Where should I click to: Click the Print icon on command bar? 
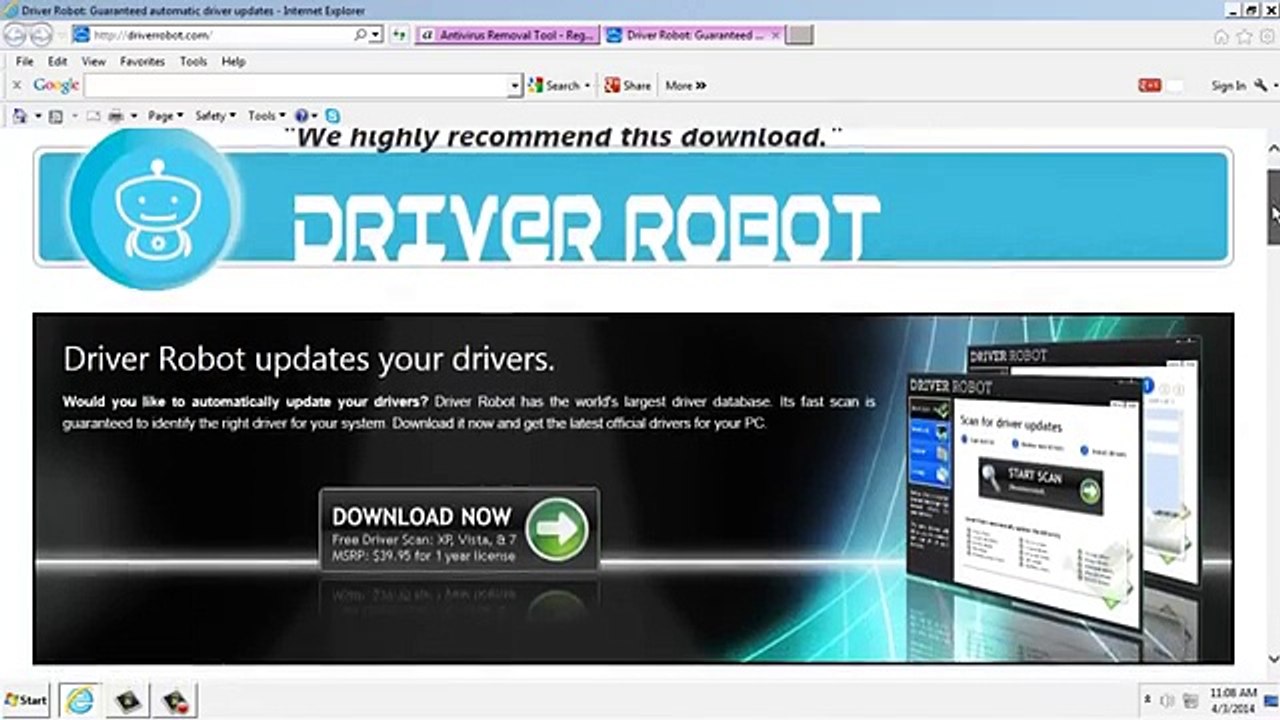(116, 116)
